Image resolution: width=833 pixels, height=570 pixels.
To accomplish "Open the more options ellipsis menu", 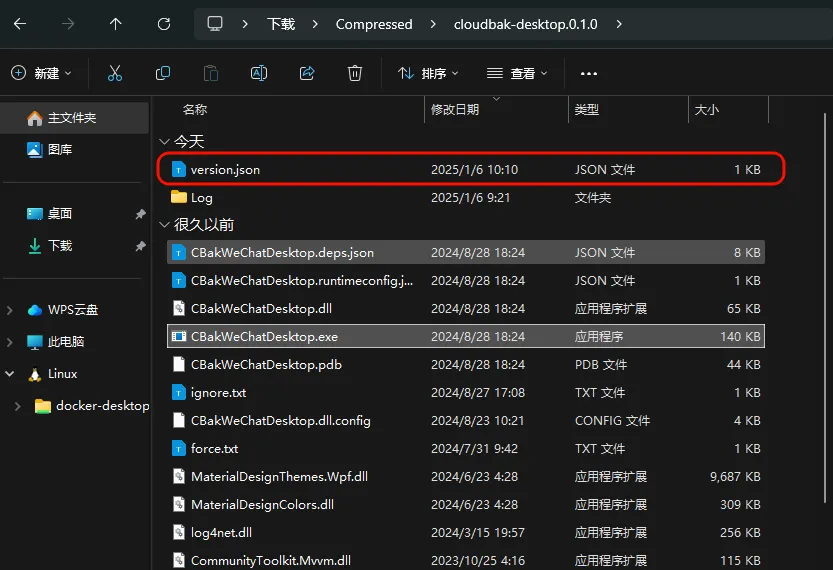I will 588,73.
